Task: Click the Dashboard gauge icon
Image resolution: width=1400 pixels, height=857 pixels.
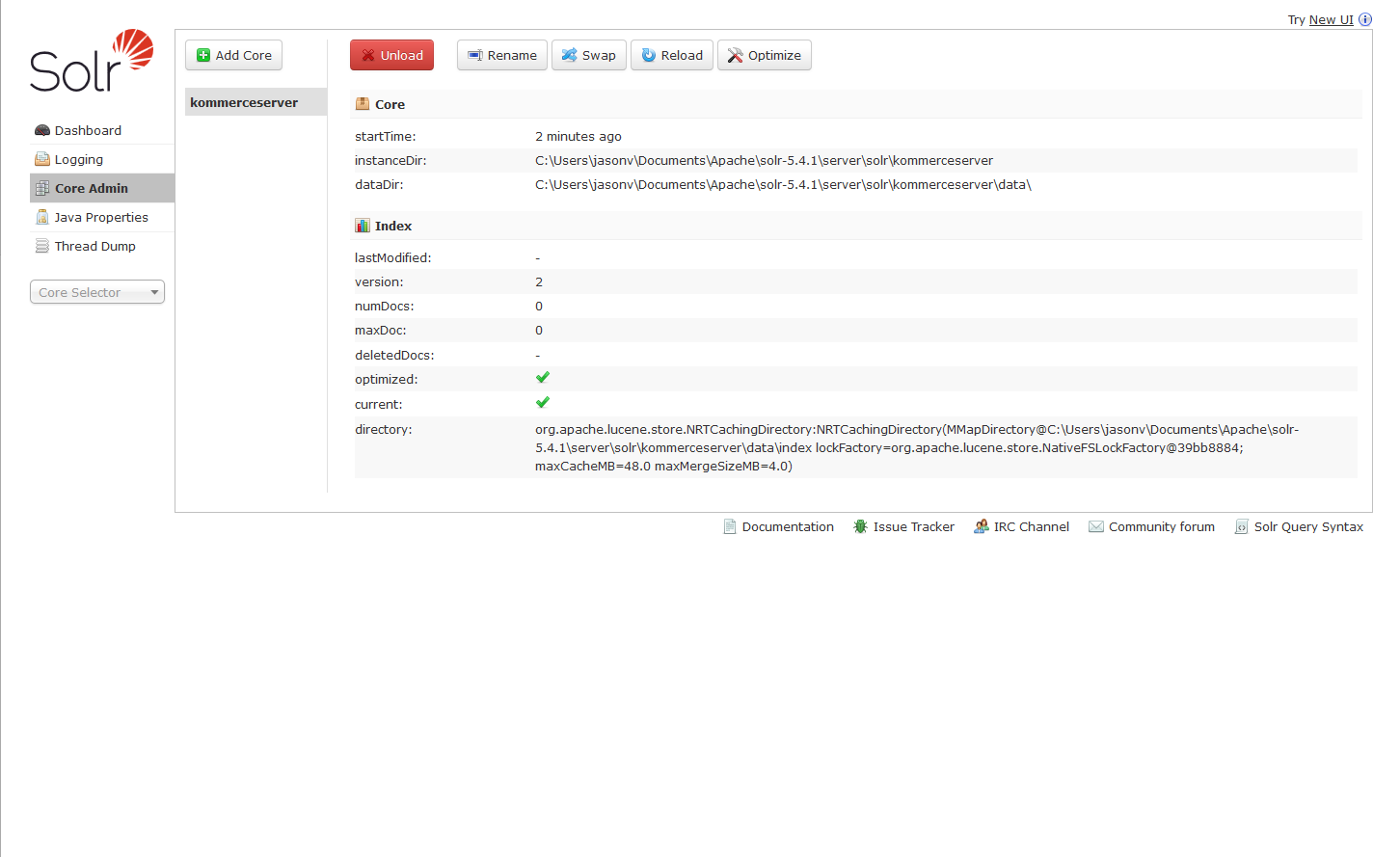Action: point(42,131)
